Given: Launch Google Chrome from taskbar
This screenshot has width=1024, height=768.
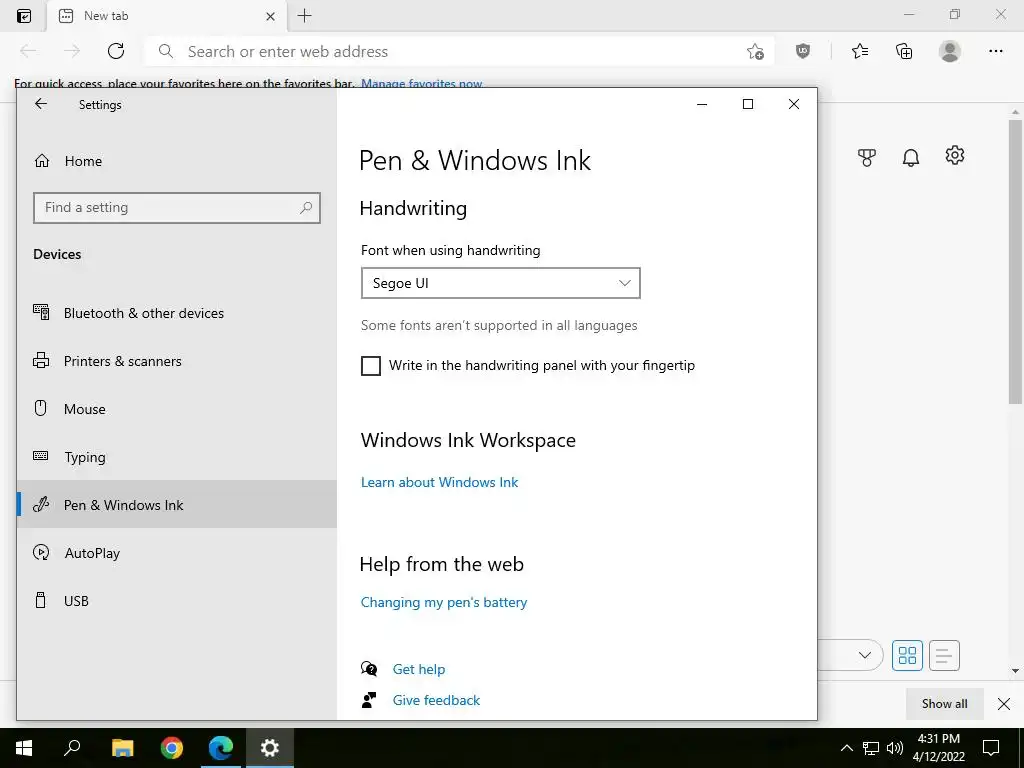Looking at the screenshot, I should (x=172, y=748).
